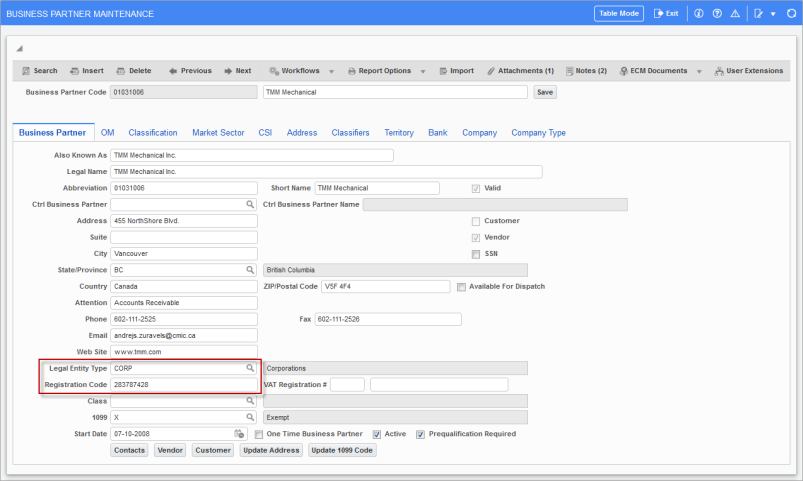Open Legal Entity Type lookup magnifier
This screenshot has height=481, width=803.
click(250, 368)
